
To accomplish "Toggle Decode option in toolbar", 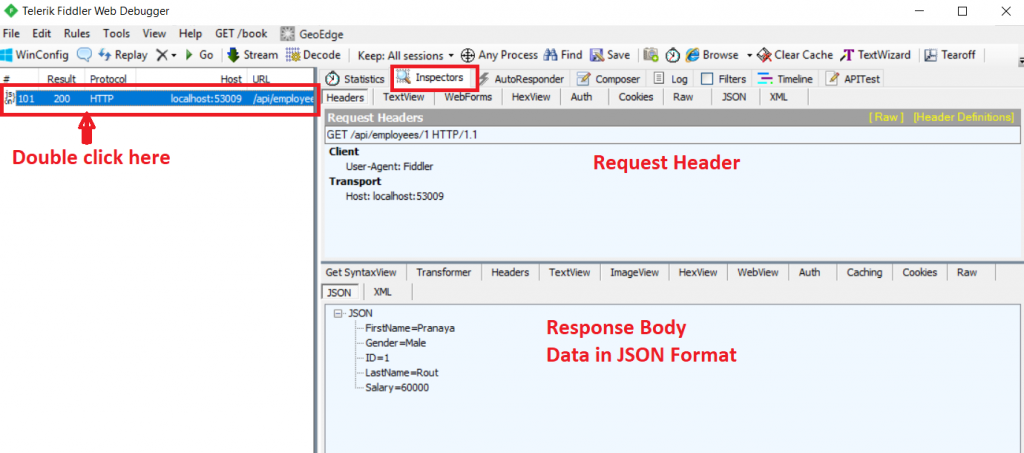I will (313, 55).
